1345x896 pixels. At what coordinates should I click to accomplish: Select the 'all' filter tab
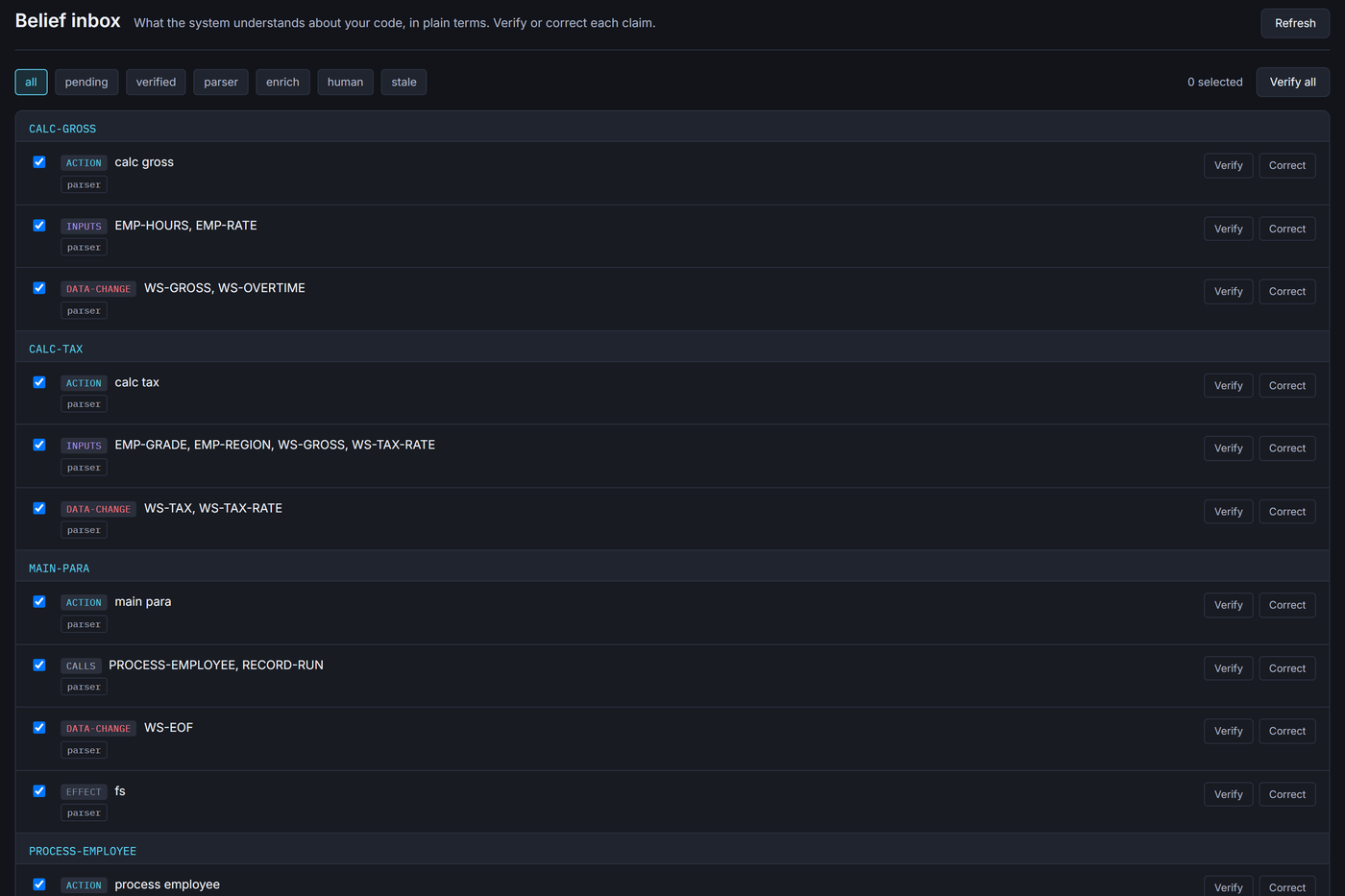pos(31,83)
